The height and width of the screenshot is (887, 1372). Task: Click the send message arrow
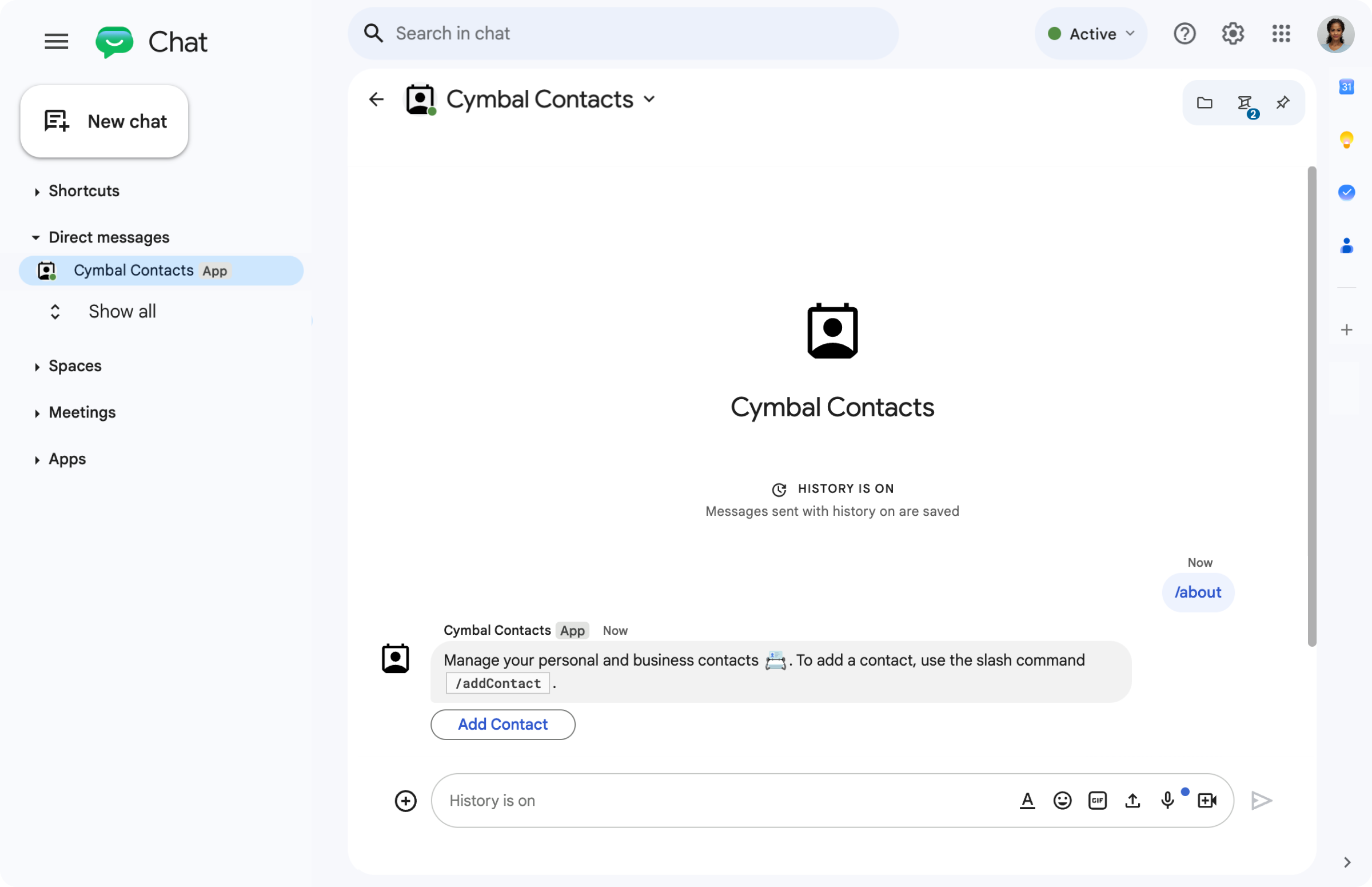tap(1262, 801)
